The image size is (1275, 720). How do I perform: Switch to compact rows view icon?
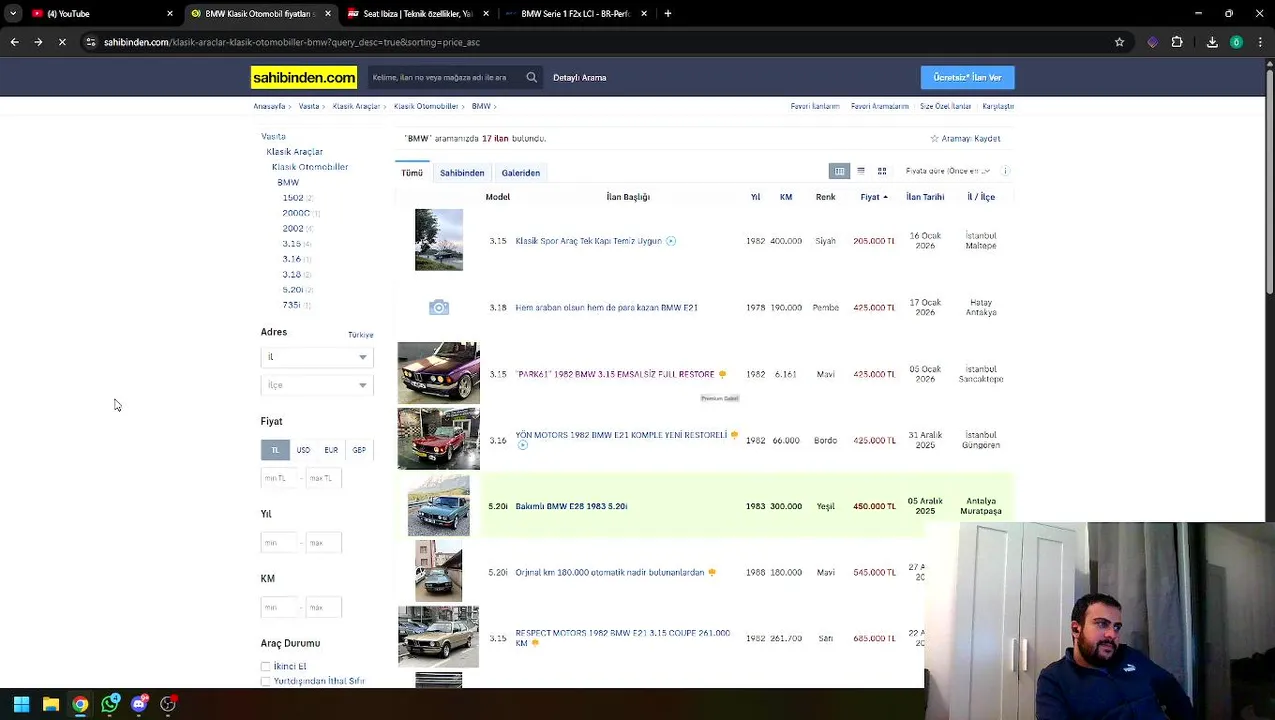(860, 171)
